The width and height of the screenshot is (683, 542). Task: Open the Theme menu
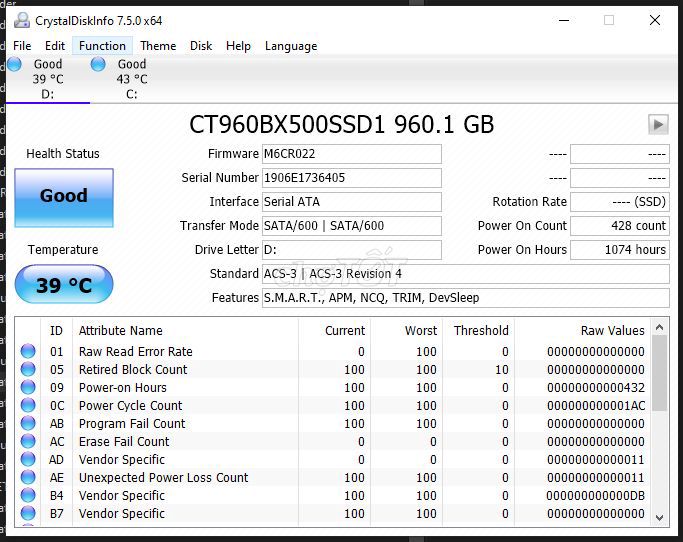[x=158, y=46]
